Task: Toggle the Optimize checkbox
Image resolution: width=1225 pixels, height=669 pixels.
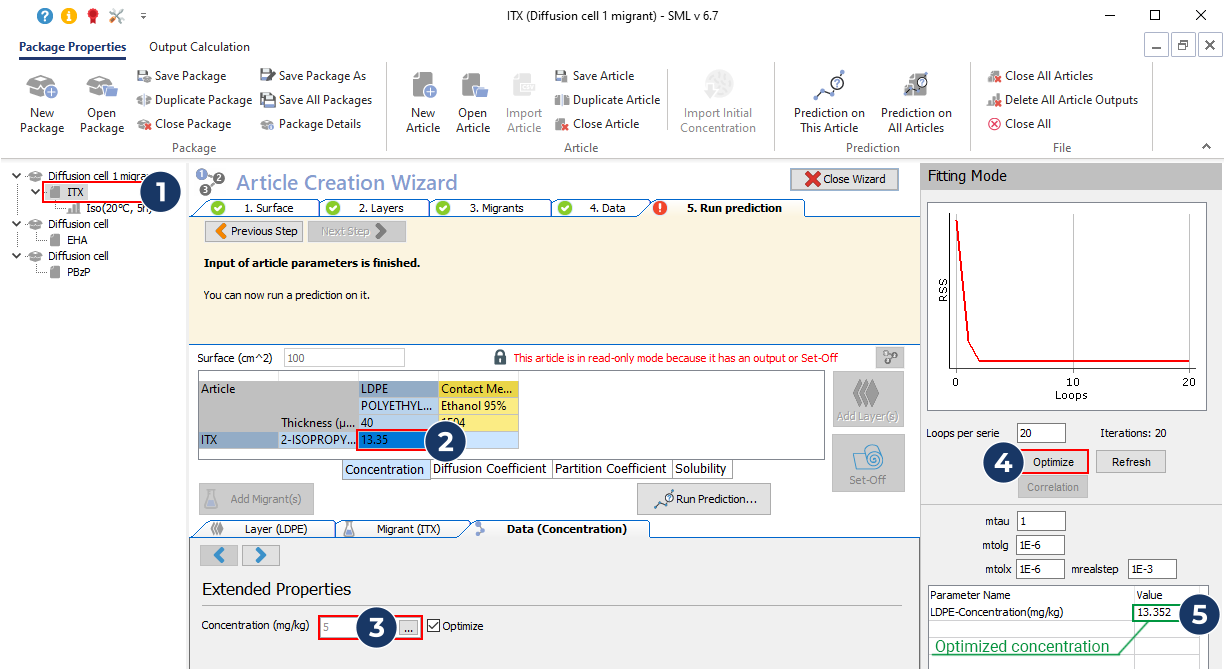Action: pos(433,626)
